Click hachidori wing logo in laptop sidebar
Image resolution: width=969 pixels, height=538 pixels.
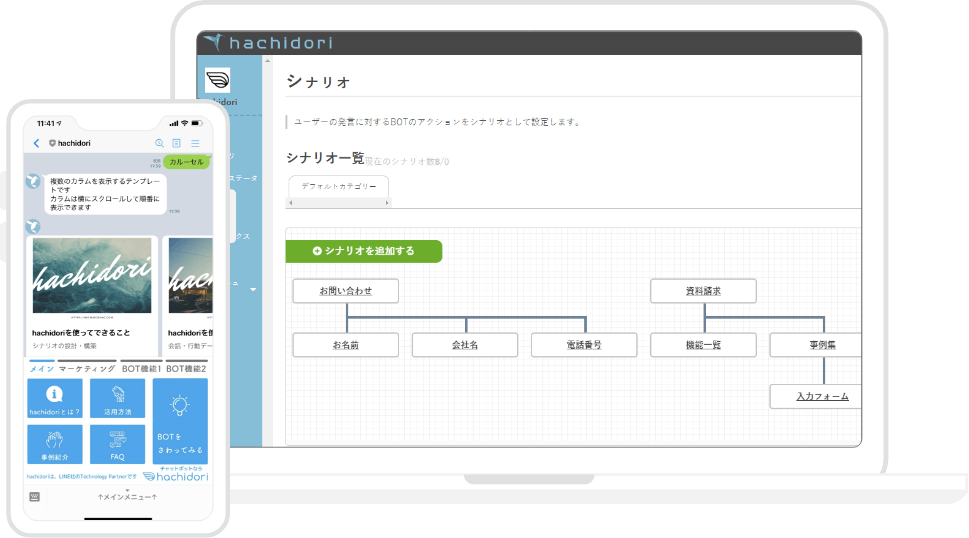[218, 80]
